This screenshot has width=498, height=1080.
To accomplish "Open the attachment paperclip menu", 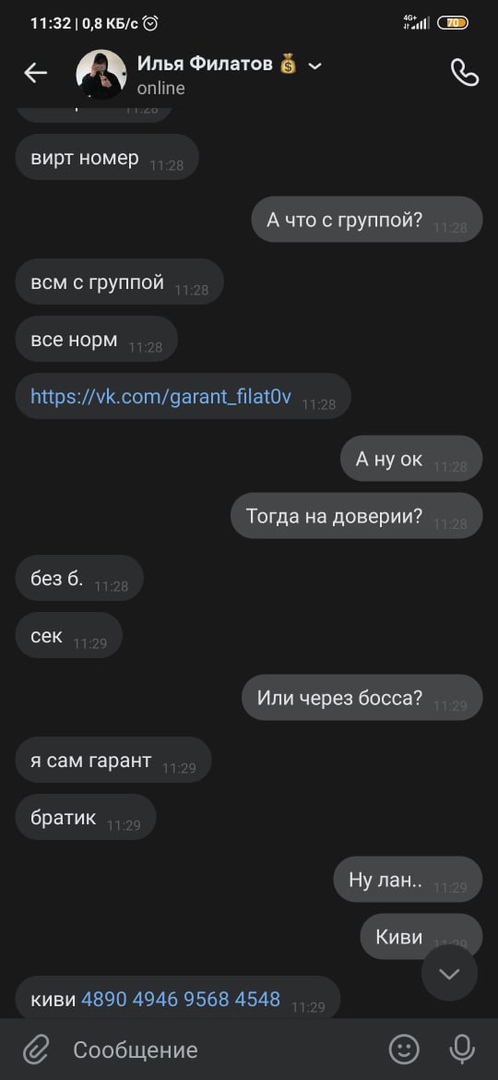I will click(x=35, y=1050).
